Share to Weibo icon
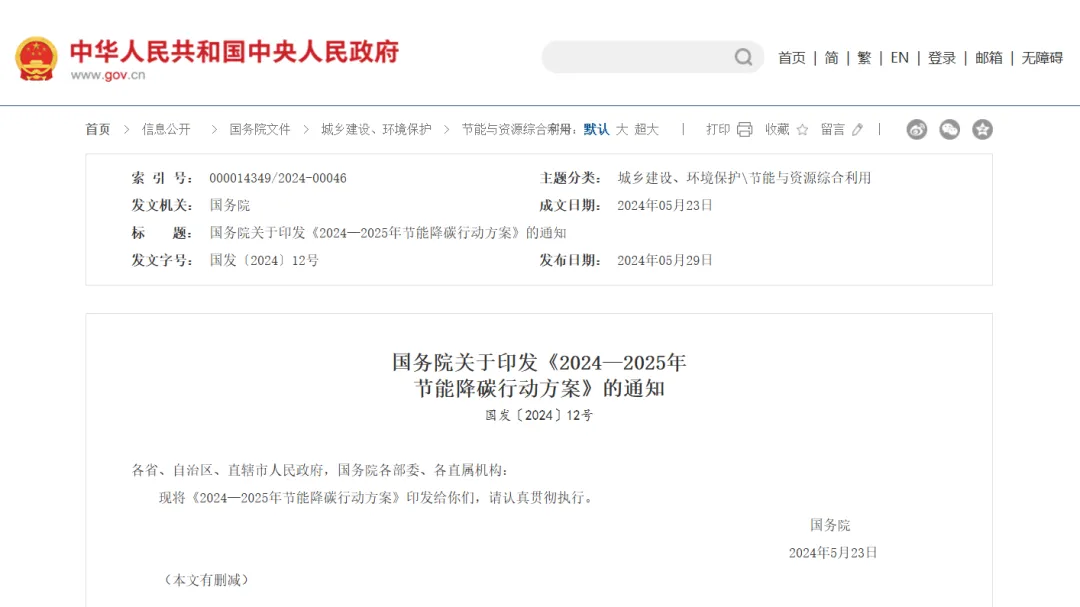1080x607 pixels. pyautogui.click(x=916, y=129)
